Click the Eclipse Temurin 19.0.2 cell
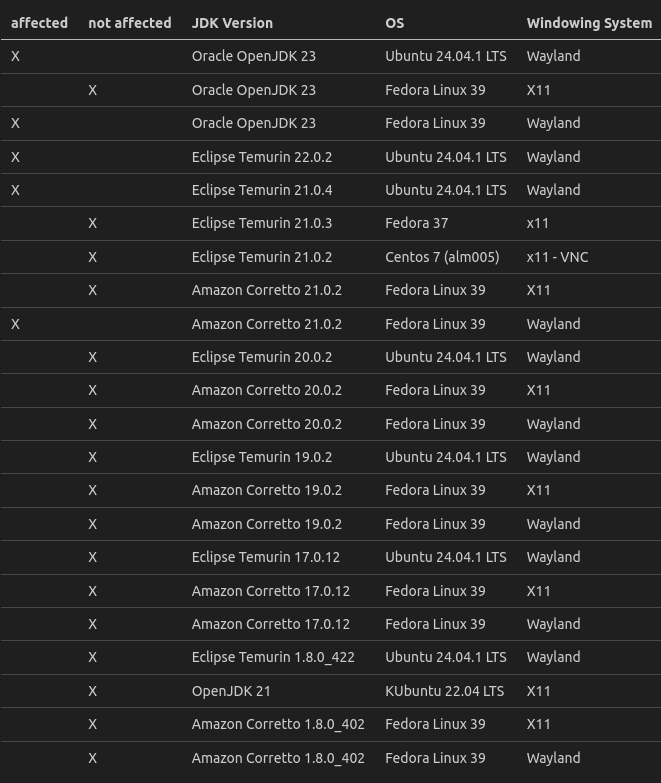Viewport: 661px width, 783px height. tap(262, 457)
